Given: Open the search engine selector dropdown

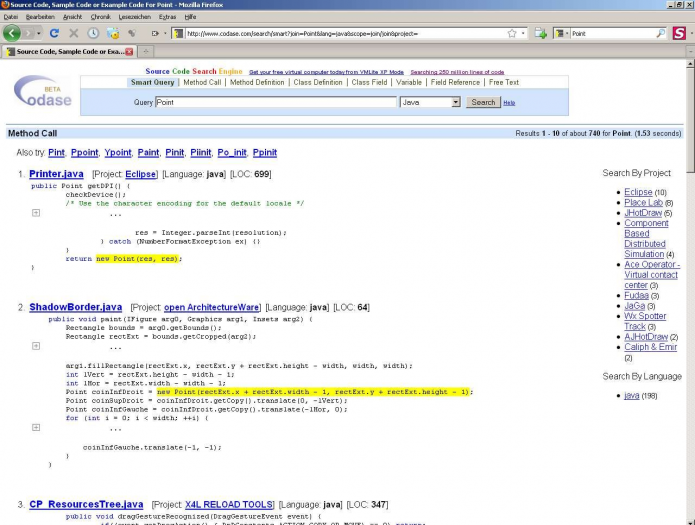Looking at the screenshot, I should [562, 33].
